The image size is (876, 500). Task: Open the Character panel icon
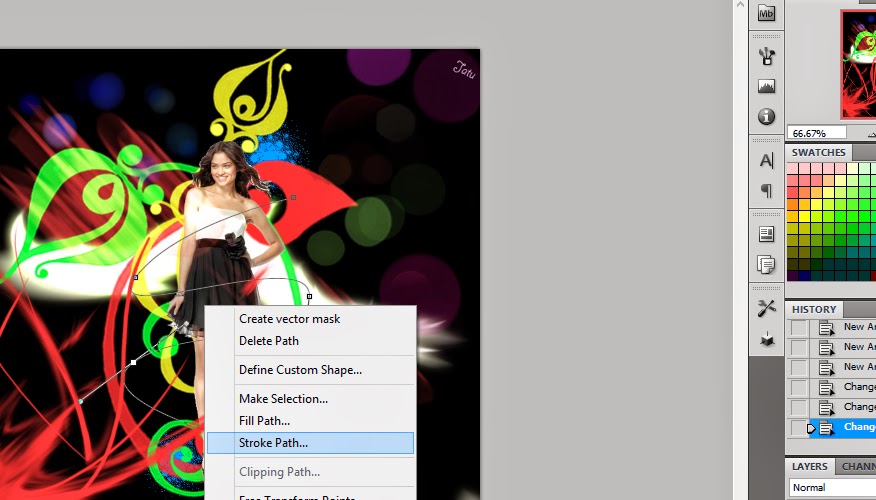[x=766, y=160]
